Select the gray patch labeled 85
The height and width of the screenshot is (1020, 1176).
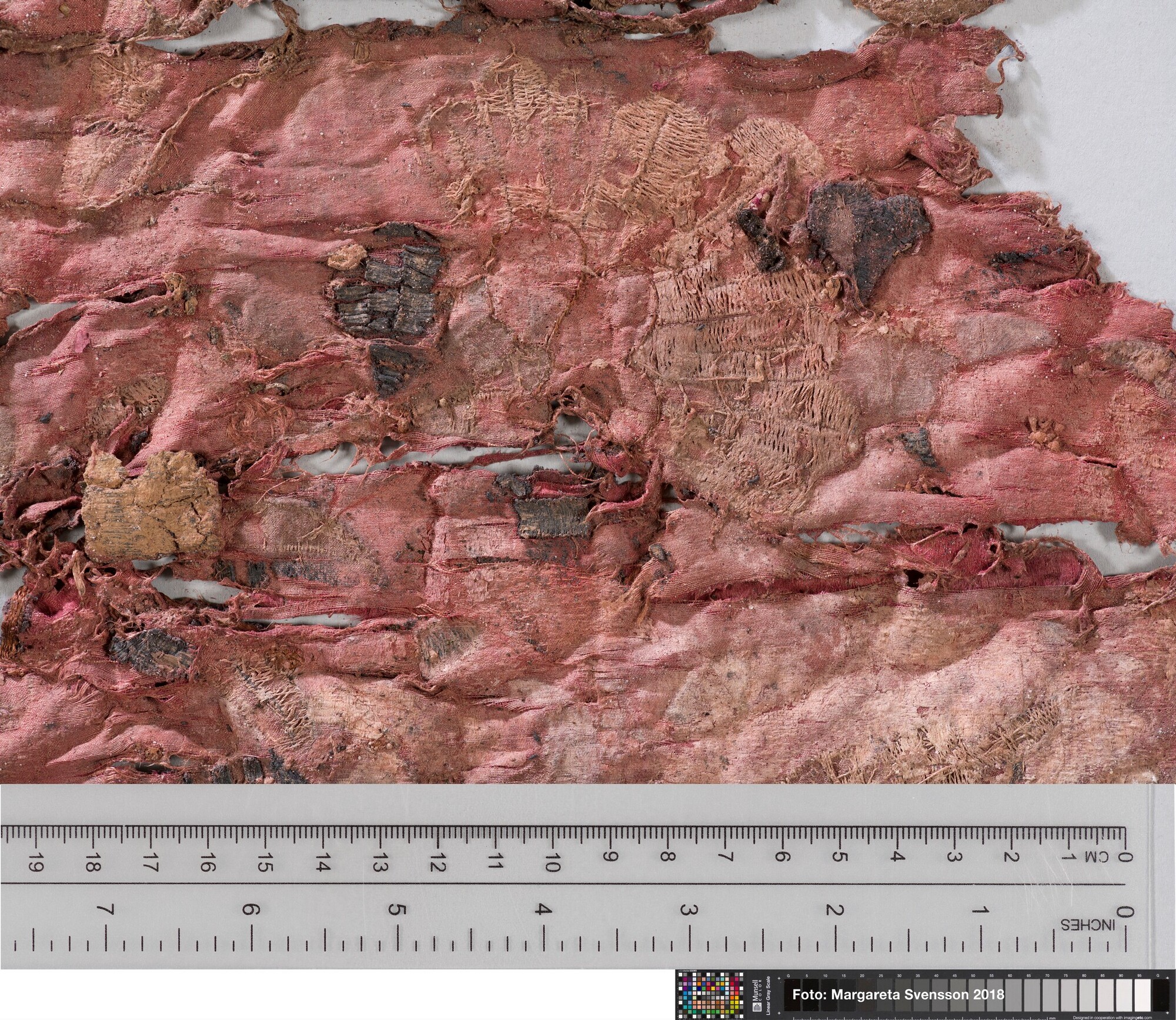[1105, 995]
